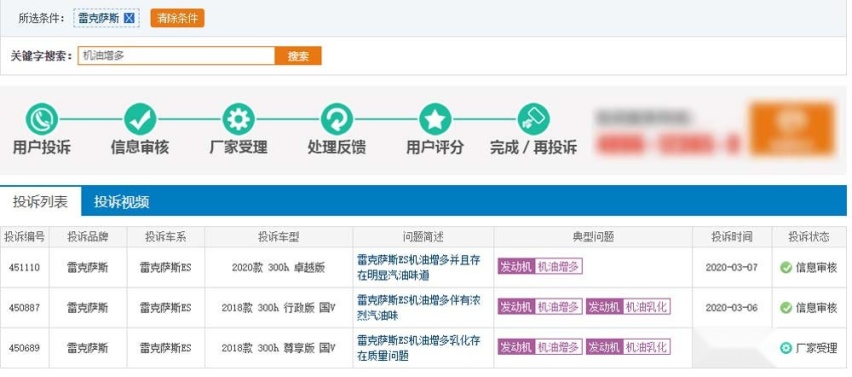This screenshot has width=852, height=377.
Task: Click the 厂家受理 status text in row 450689
Action: tap(816, 348)
